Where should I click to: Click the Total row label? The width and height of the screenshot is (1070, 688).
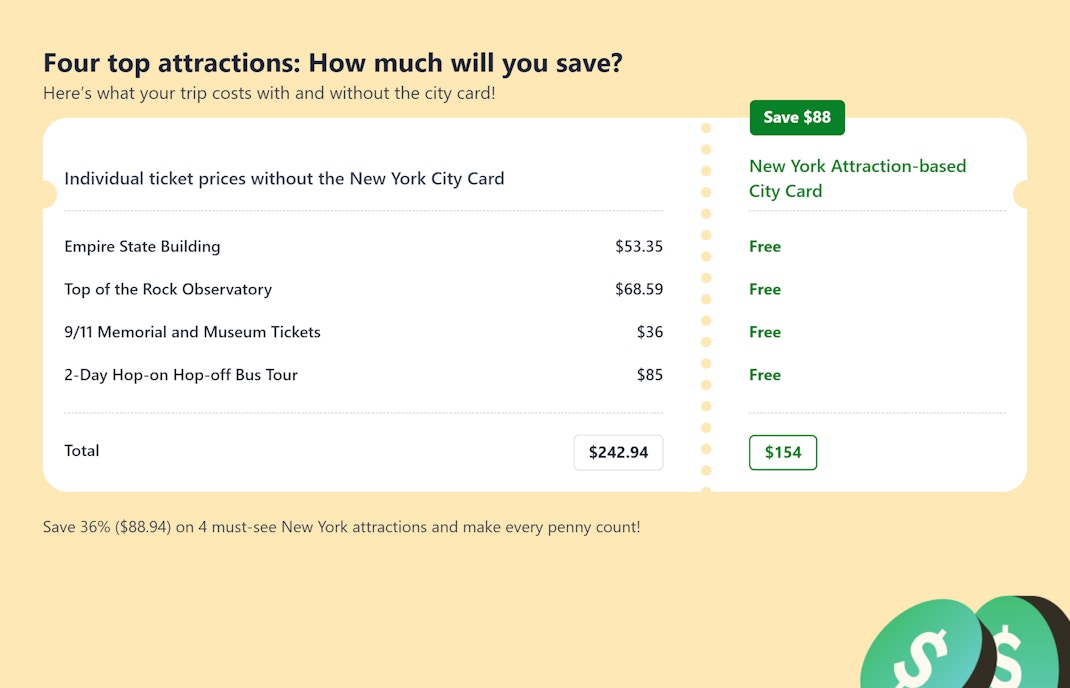82,451
